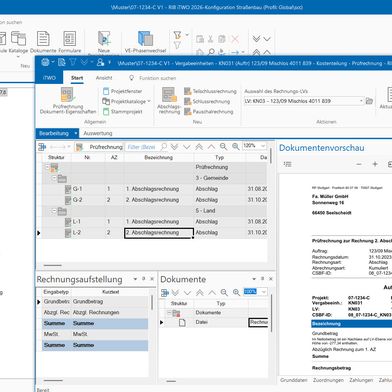392x392 pixels.
Task: Open Stammprojekt
Action: pyautogui.click(x=122, y=112)
